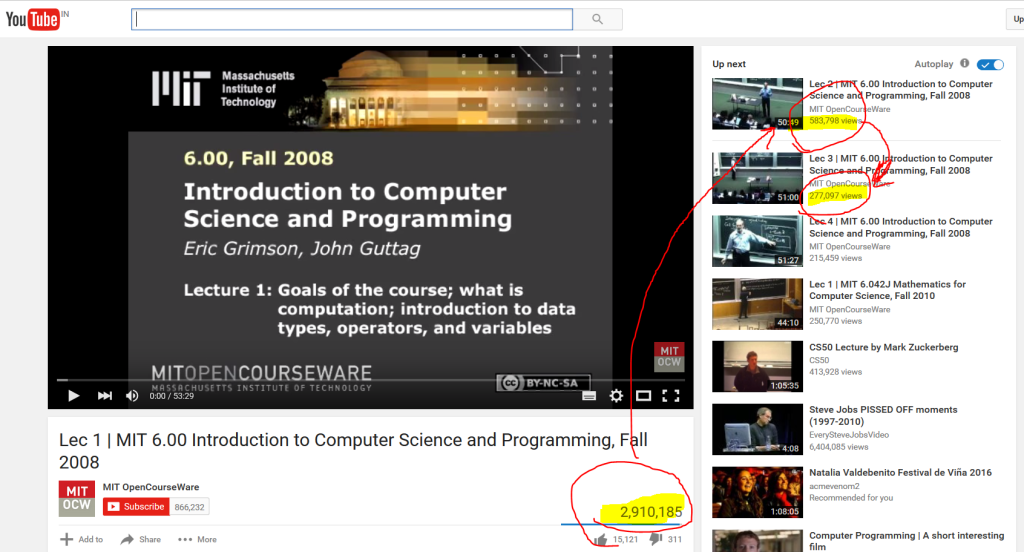1024x552 pixels.
Task: Click the acmevenom2 channel name
Action: click(x=834, y=486)
